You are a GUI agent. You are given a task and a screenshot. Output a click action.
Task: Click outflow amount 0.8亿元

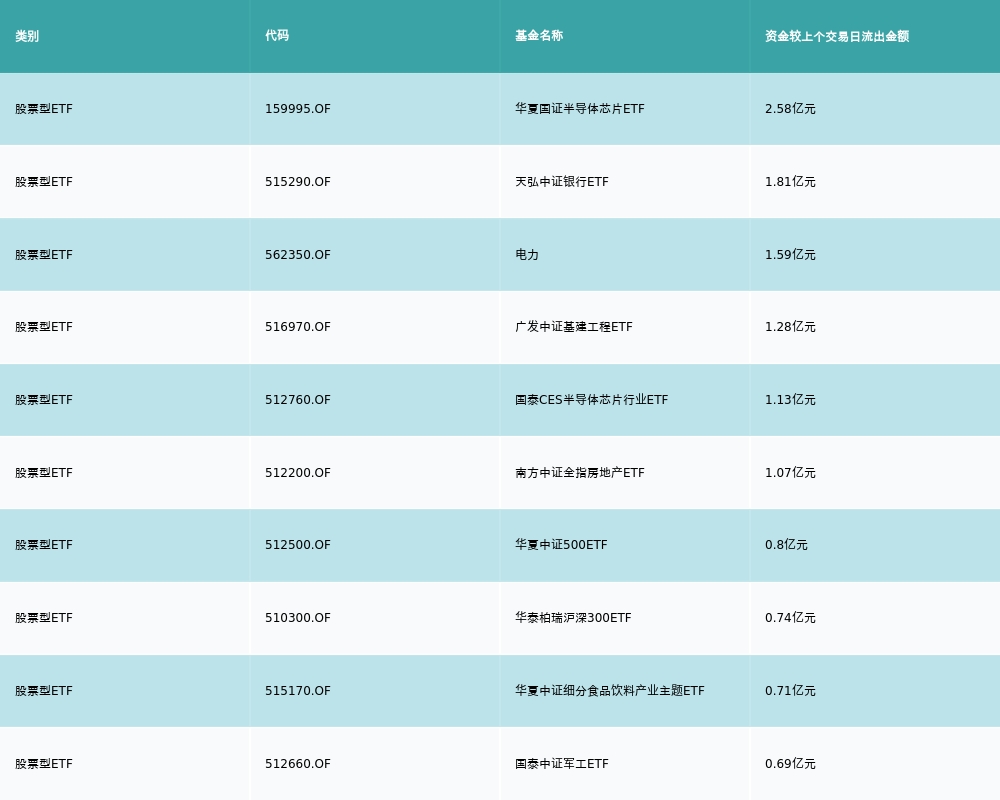tap(786, 545)
